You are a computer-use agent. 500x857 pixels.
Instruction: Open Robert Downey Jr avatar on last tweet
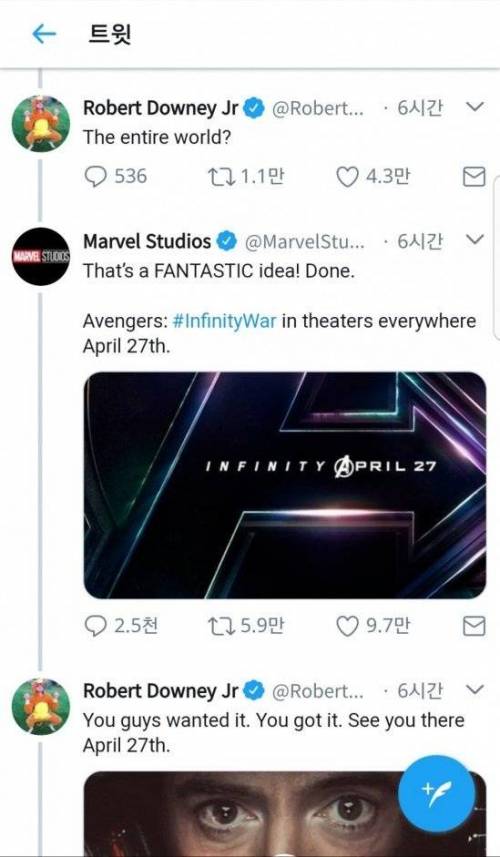coord(41,706)
